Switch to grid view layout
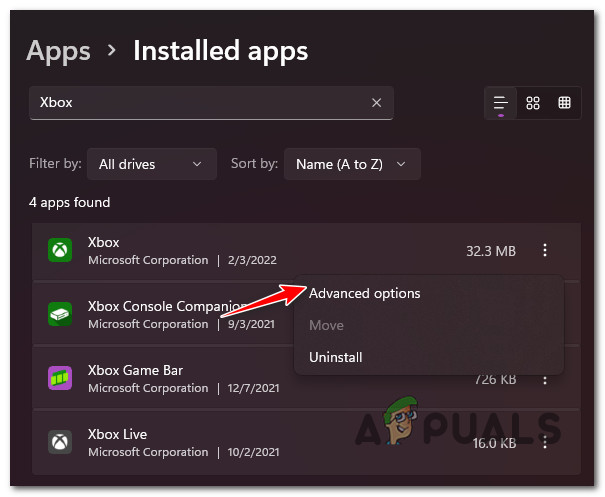Viewport: 605px width, 497px height. (x=533, y=103)
